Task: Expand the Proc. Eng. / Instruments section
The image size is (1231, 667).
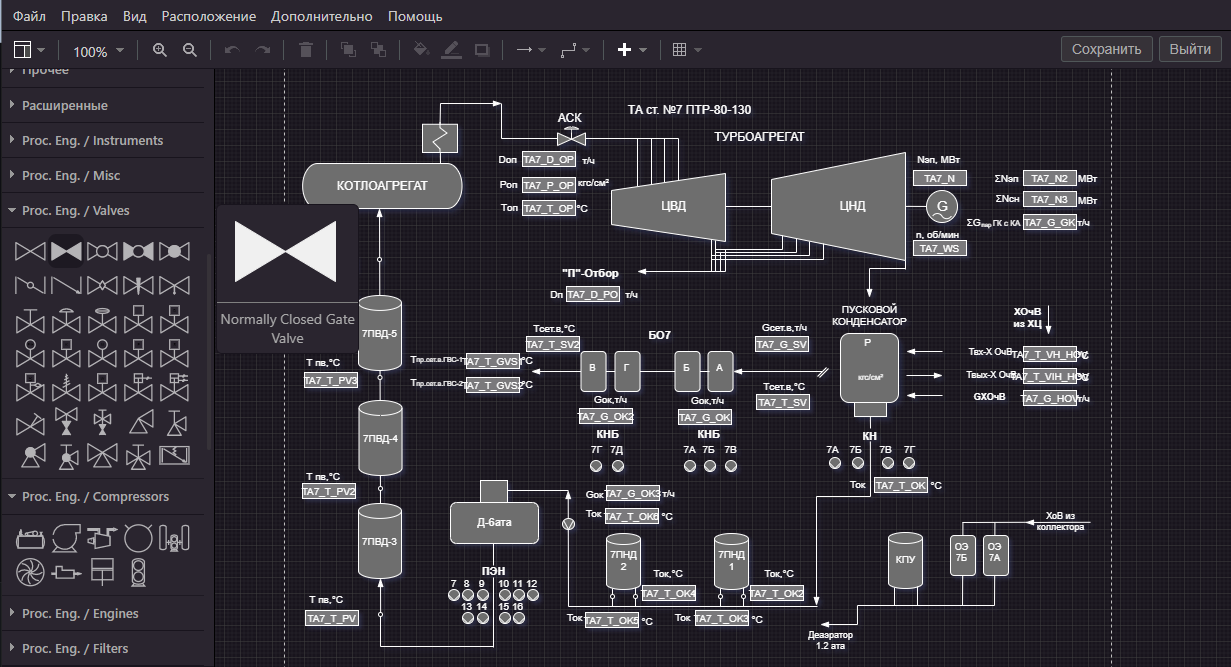Action: point(92,141)
